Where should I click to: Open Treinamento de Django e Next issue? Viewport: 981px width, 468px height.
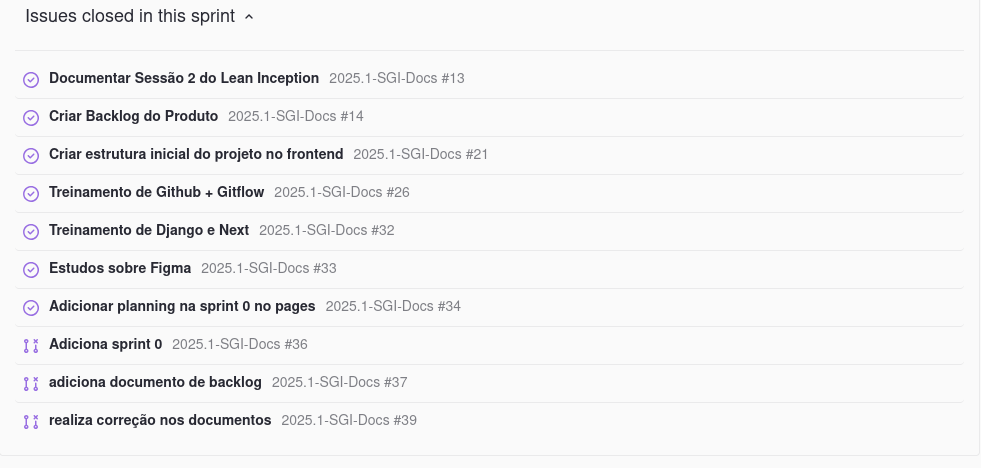click(x=149, y=230)
